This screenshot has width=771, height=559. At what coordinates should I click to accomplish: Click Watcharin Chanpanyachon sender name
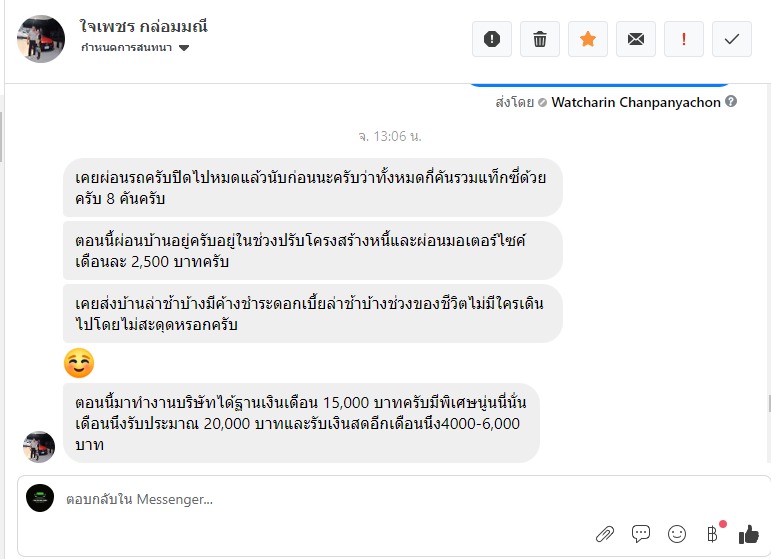tap(636, 102)
